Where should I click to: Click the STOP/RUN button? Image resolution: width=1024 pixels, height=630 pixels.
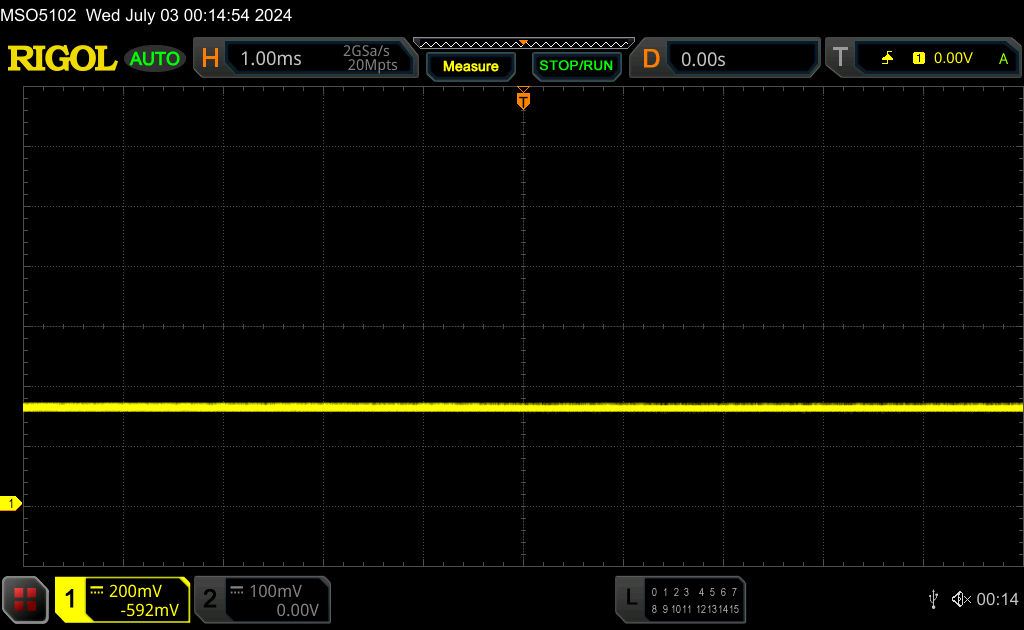click(x=576, y=66)
